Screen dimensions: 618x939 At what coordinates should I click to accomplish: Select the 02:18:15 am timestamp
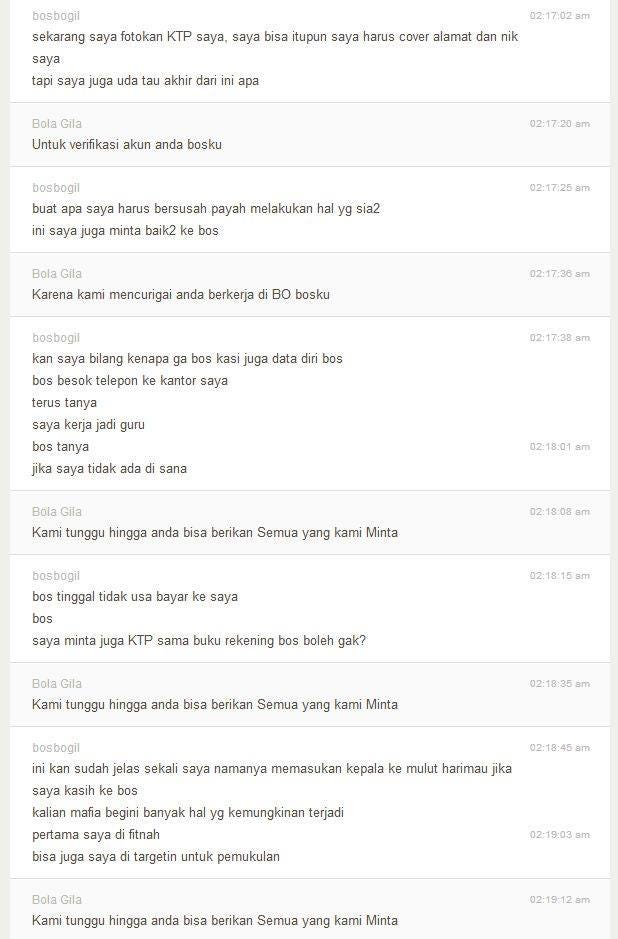559,576
